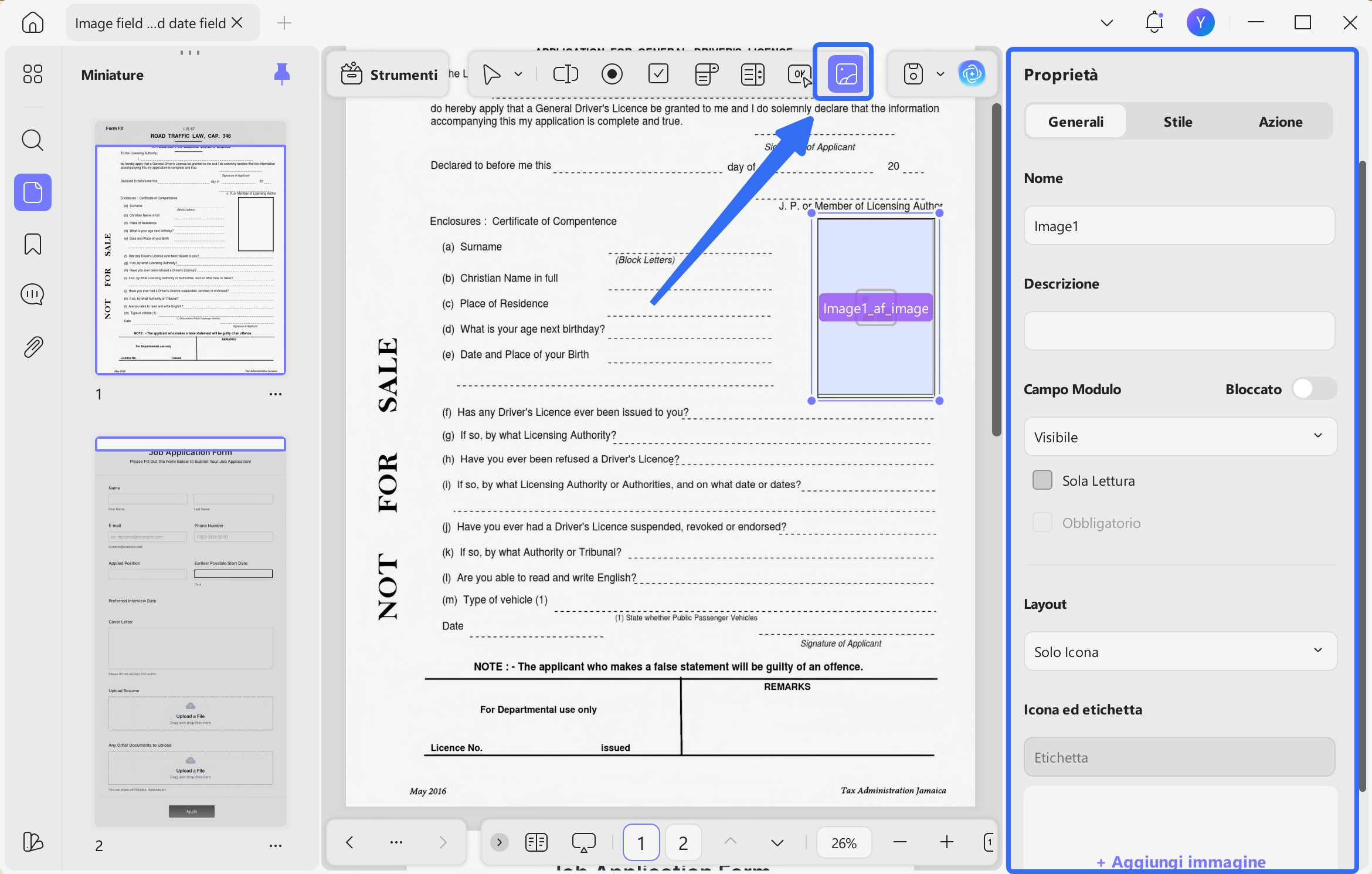Switch to the Stile tab

pos(1178,121)
